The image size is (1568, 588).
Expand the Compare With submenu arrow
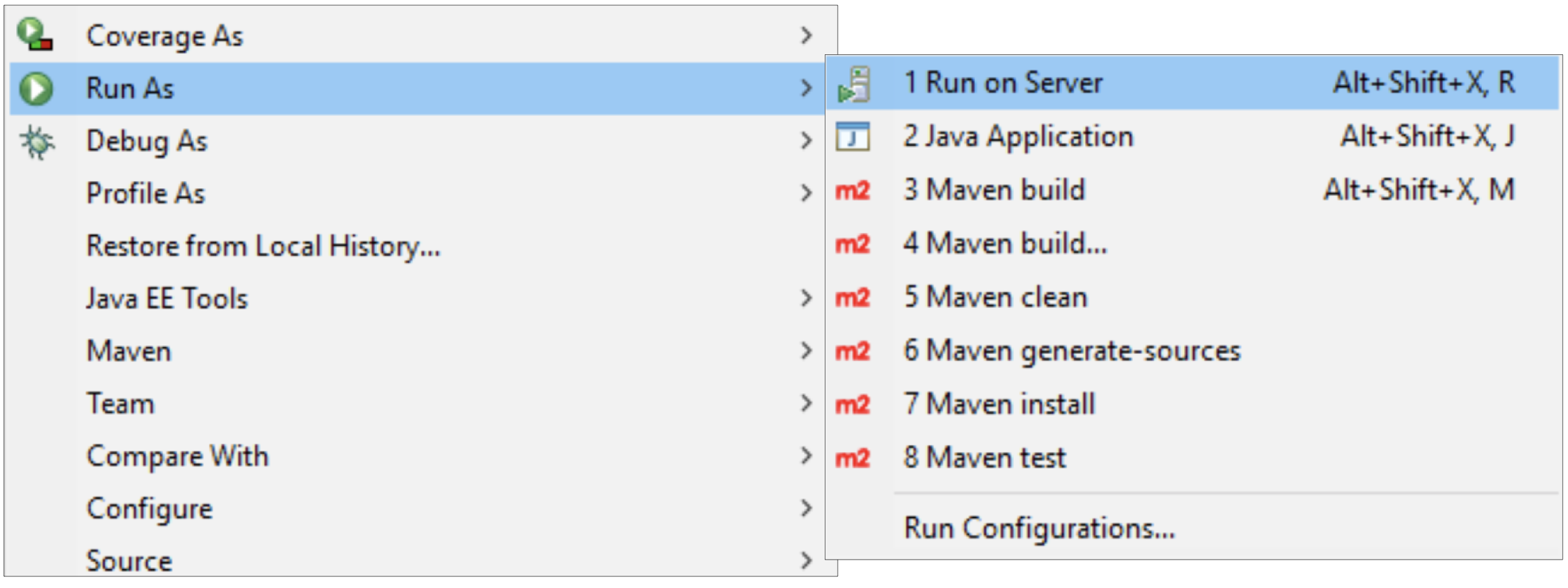coord(805,456)
